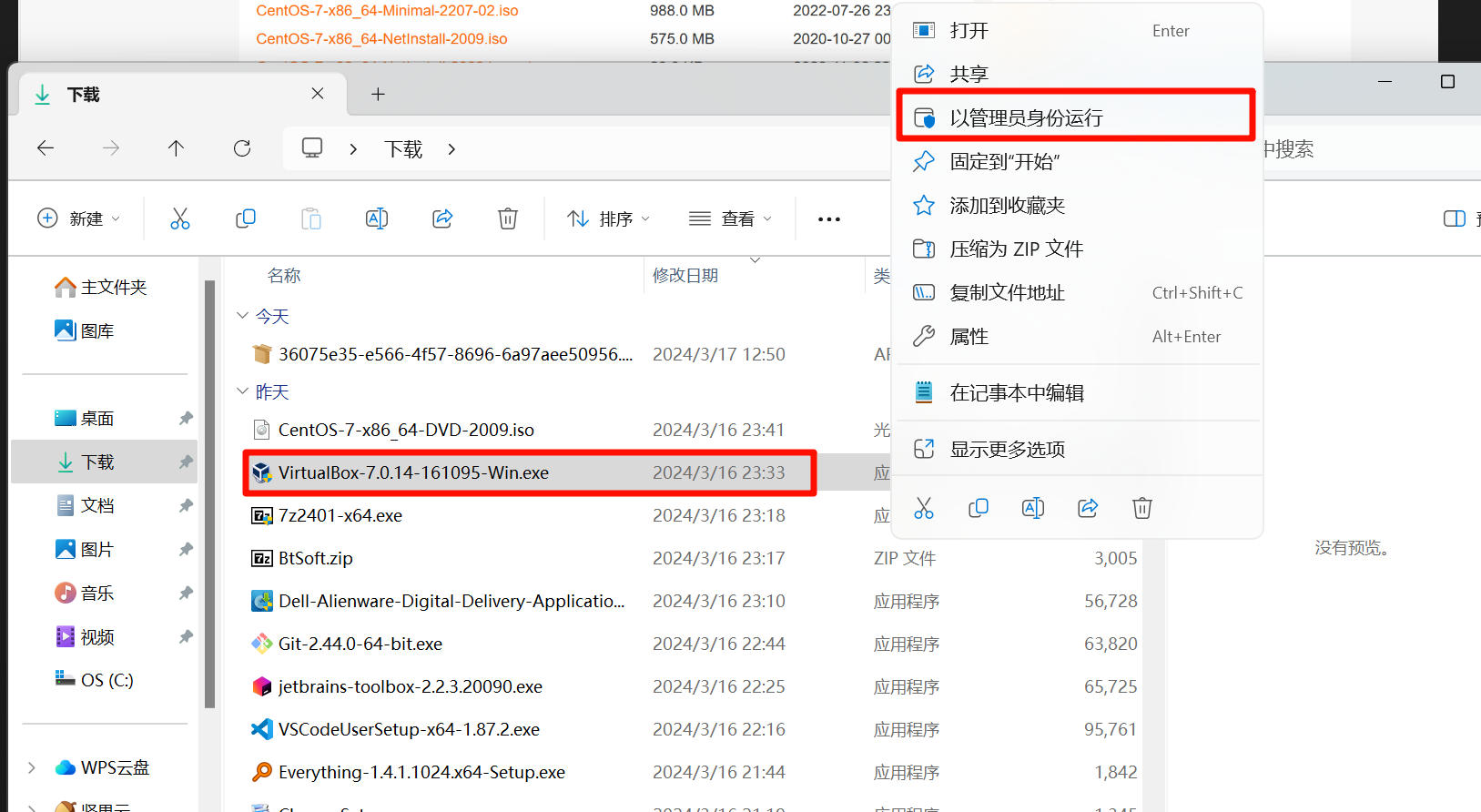Open 主文件夹 in navigation pane
The height and width of the screenshot is (812, 1481).
click(x=101, y=287)
